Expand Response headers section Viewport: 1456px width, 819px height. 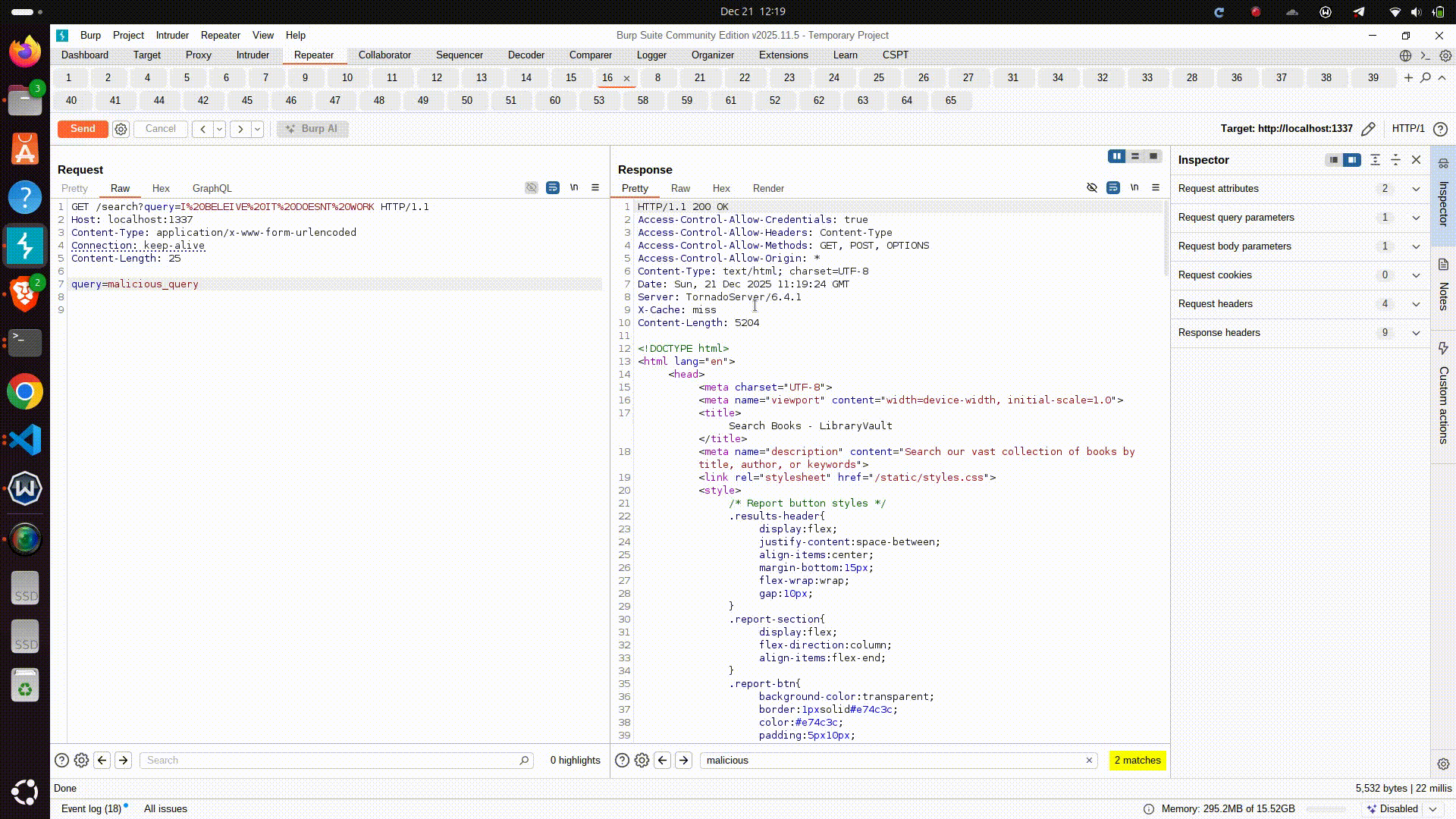(x=1415, y=333)
